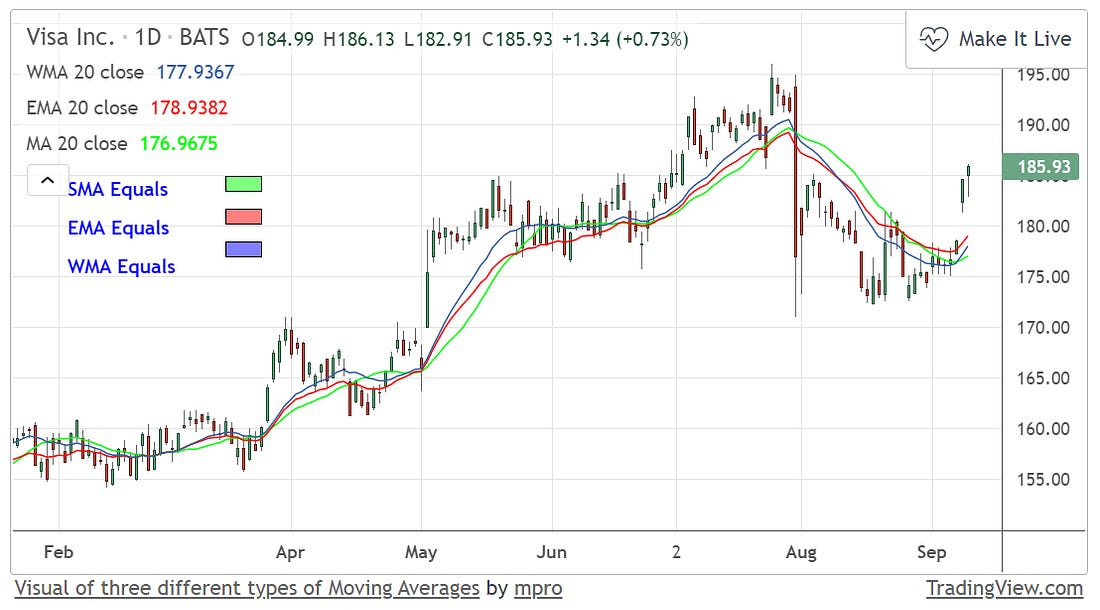Collapse the indicator legend with the chevron
1100x610 pixels.
(48, 180)
